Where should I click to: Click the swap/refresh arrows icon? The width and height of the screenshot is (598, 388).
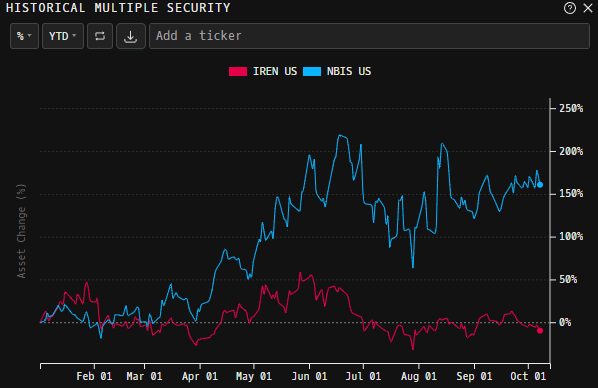click(100, 36)
